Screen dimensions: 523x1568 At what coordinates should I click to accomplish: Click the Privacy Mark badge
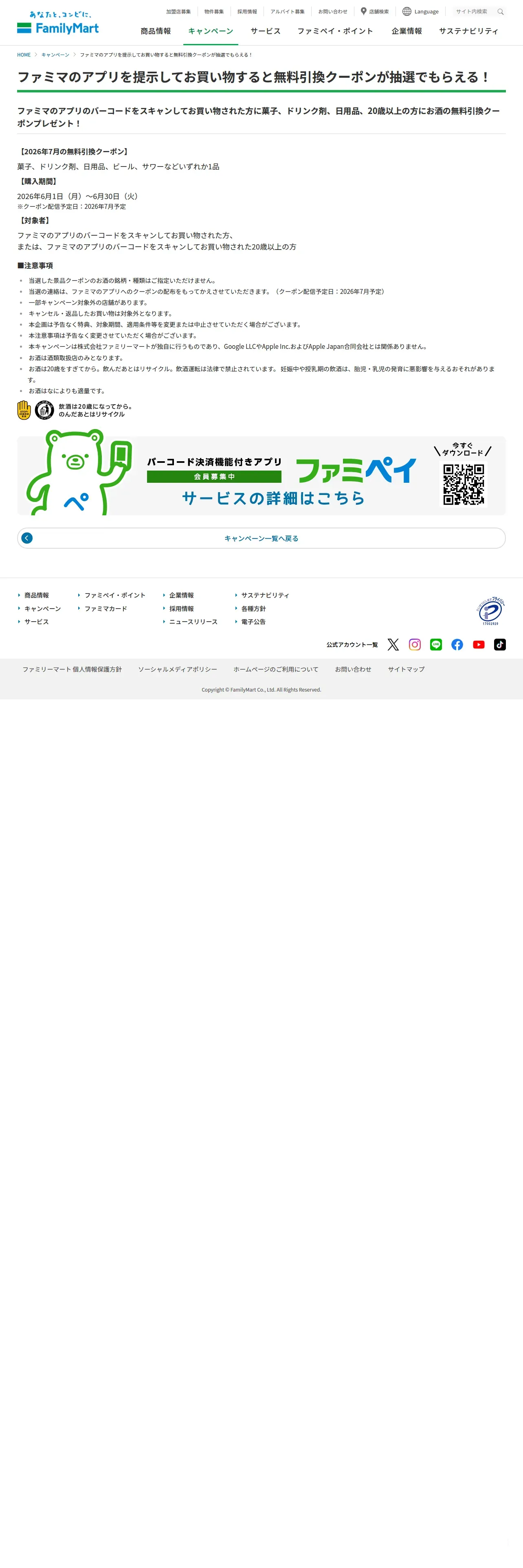click(490, 611)
